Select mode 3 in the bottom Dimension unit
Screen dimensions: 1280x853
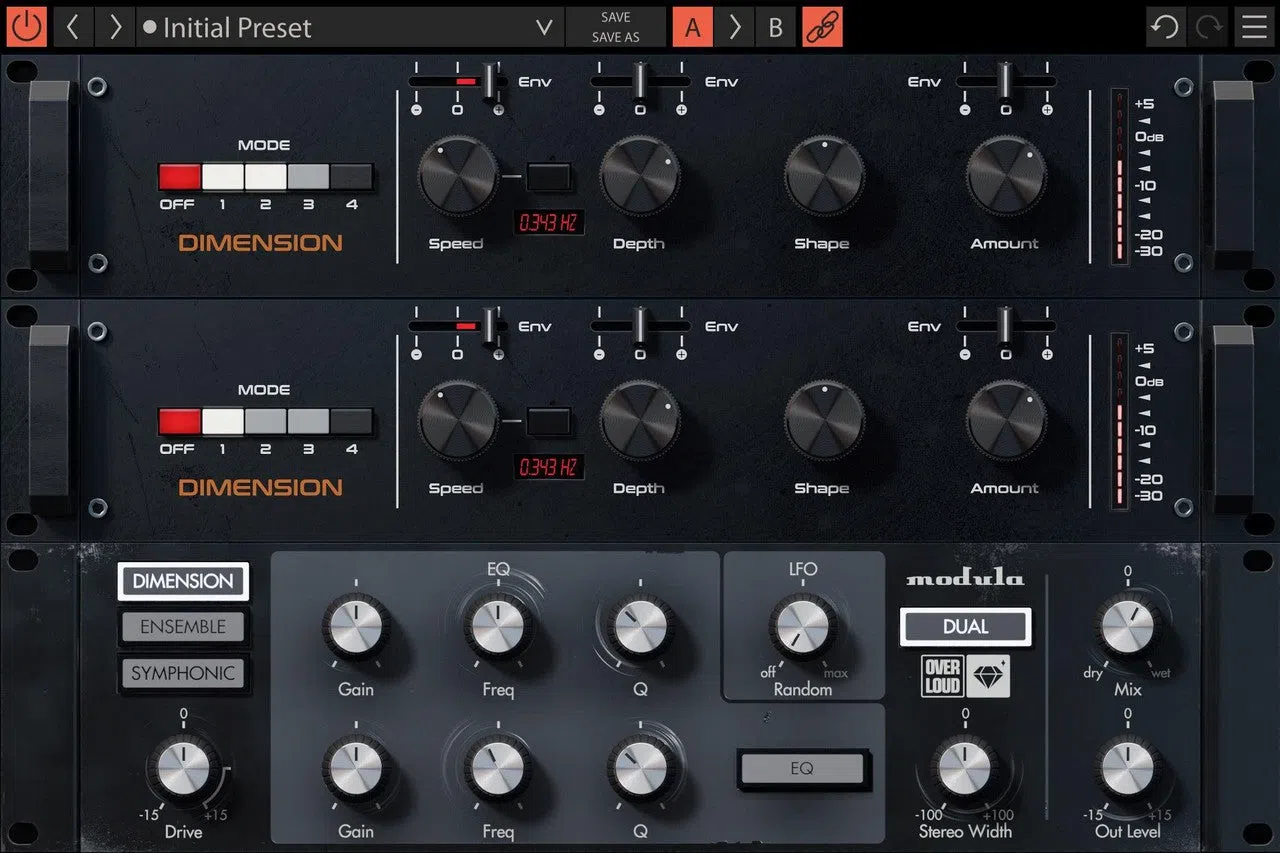pos(308,422)
